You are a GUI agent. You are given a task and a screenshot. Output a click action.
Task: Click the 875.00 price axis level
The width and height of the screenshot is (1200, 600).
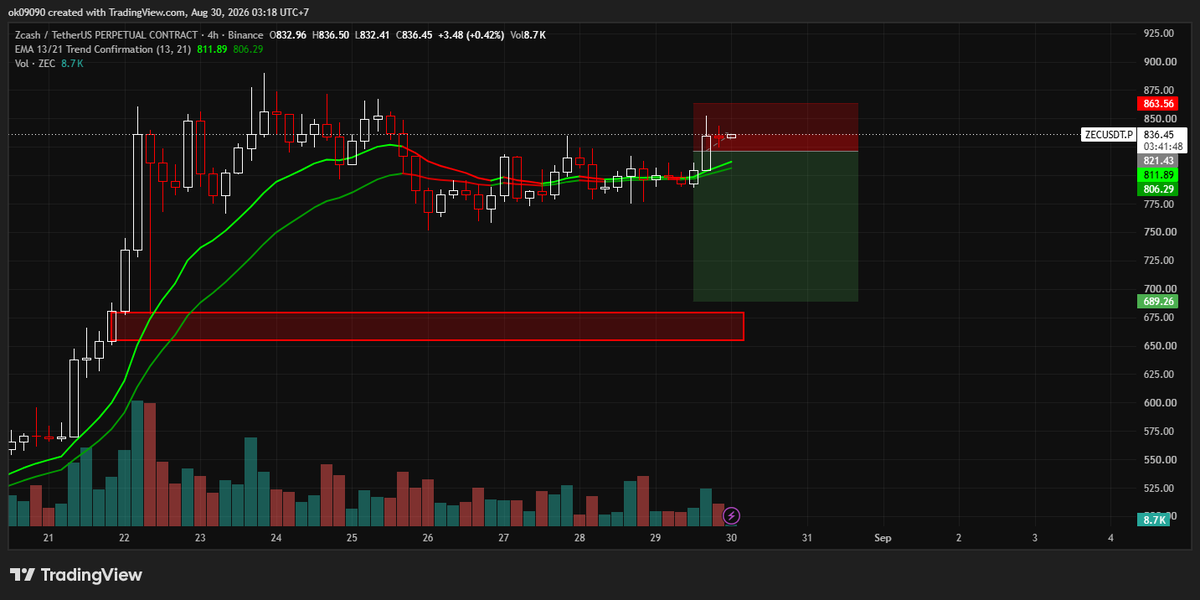(1158, 90)
